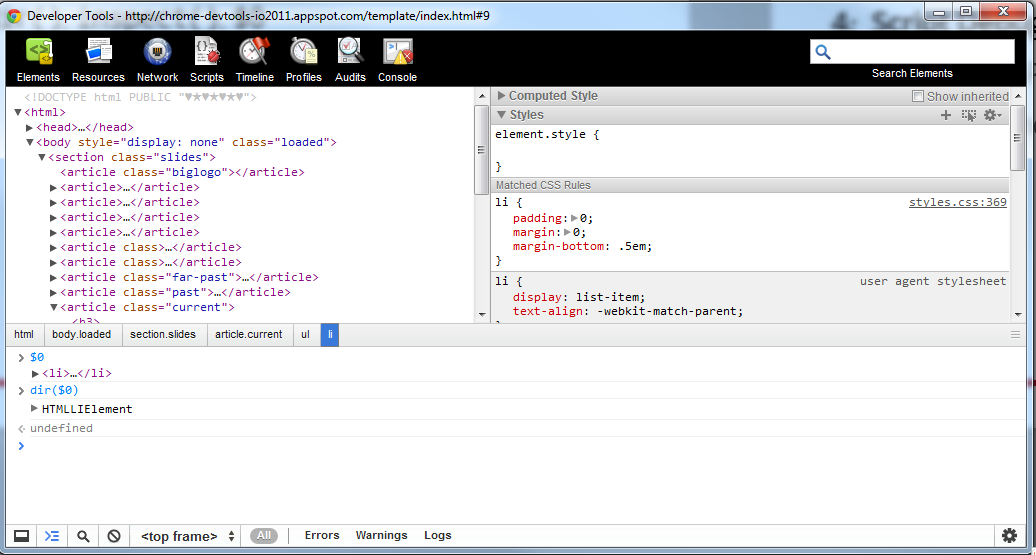Image resolution: width=1036 pixels, height=555 pixels.
Task: Collapse the html node
Action: coord(18,112)
